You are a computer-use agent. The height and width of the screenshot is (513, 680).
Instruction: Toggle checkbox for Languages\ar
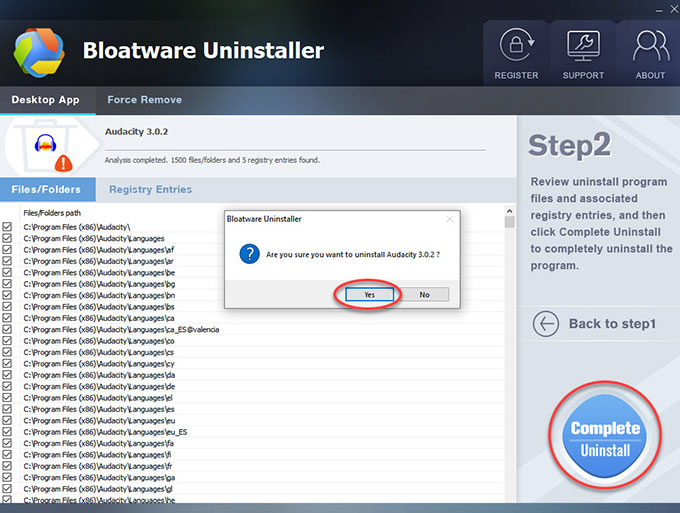pos(7,261)
